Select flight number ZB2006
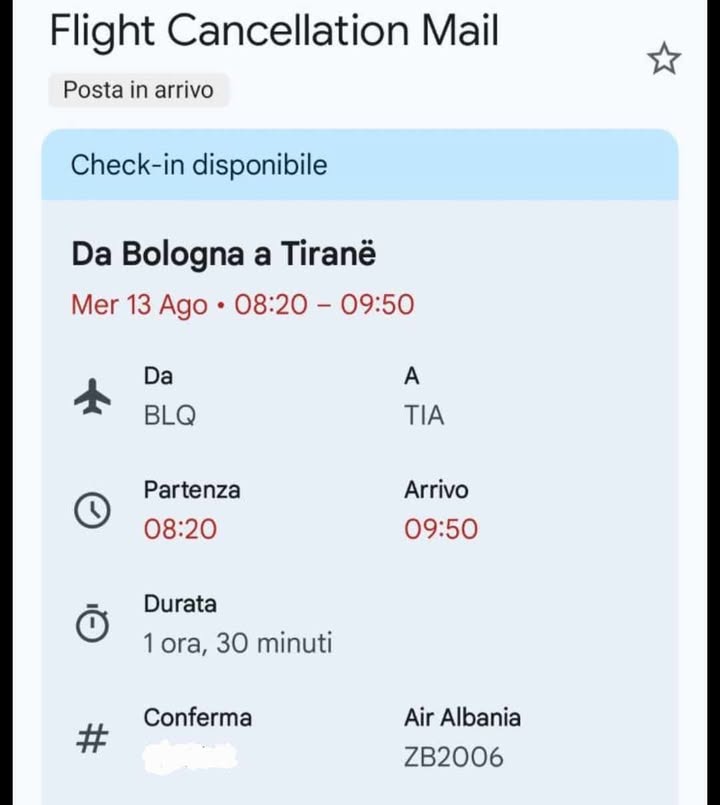 (454, 757)
